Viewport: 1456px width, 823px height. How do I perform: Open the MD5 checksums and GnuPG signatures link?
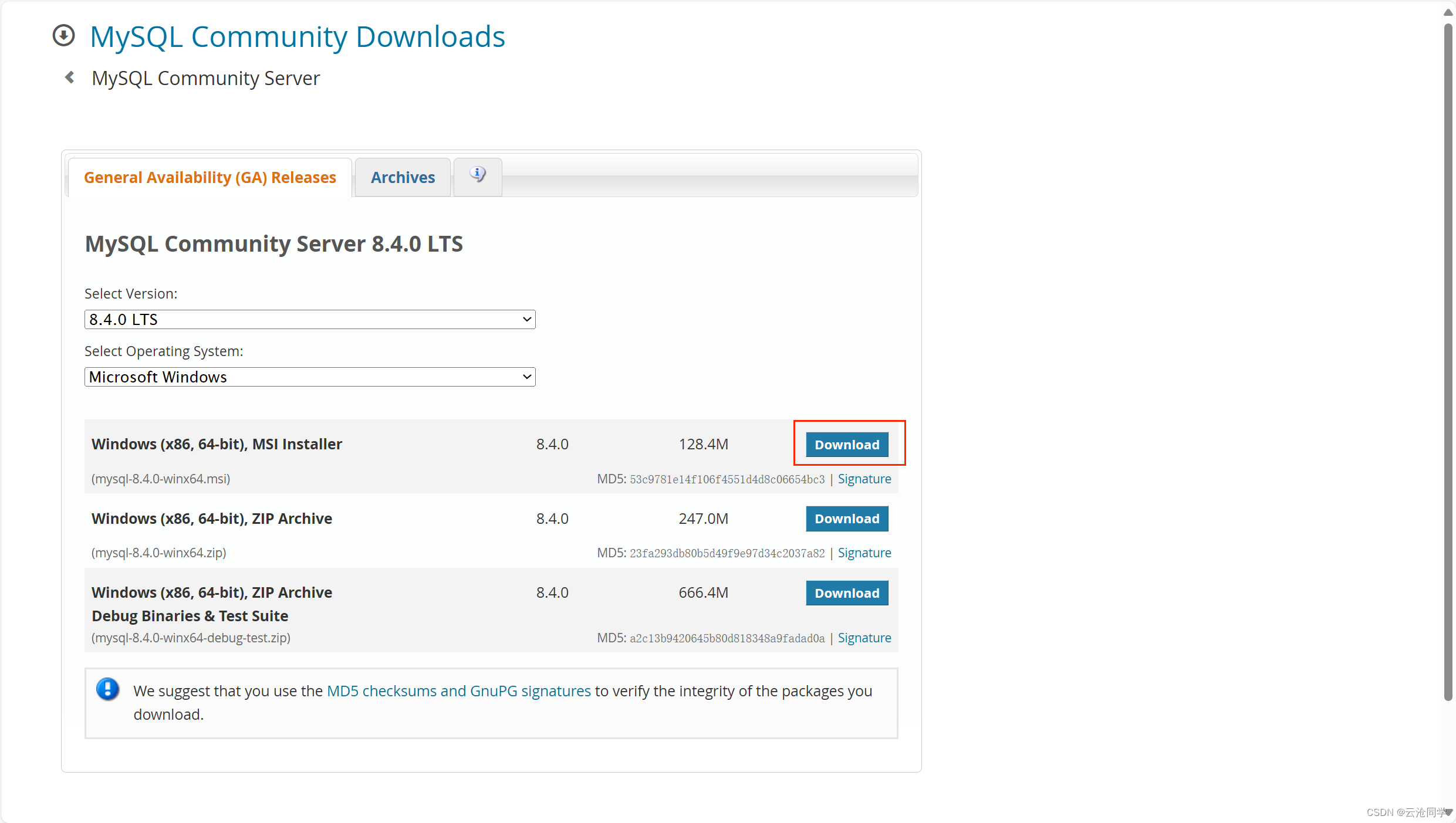[459, 690]
